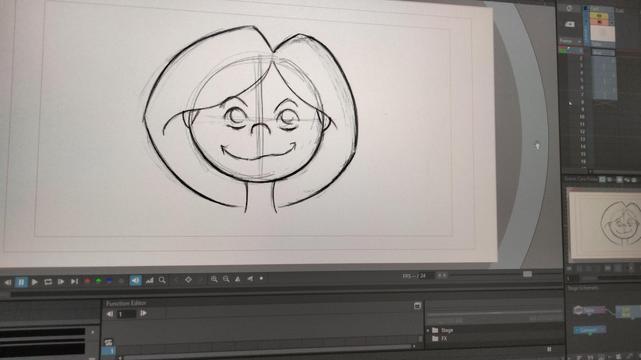Toggle the blue channel button
Image resolution: width=641 pixels, height=360 pixels.
(x=109, y=281)
